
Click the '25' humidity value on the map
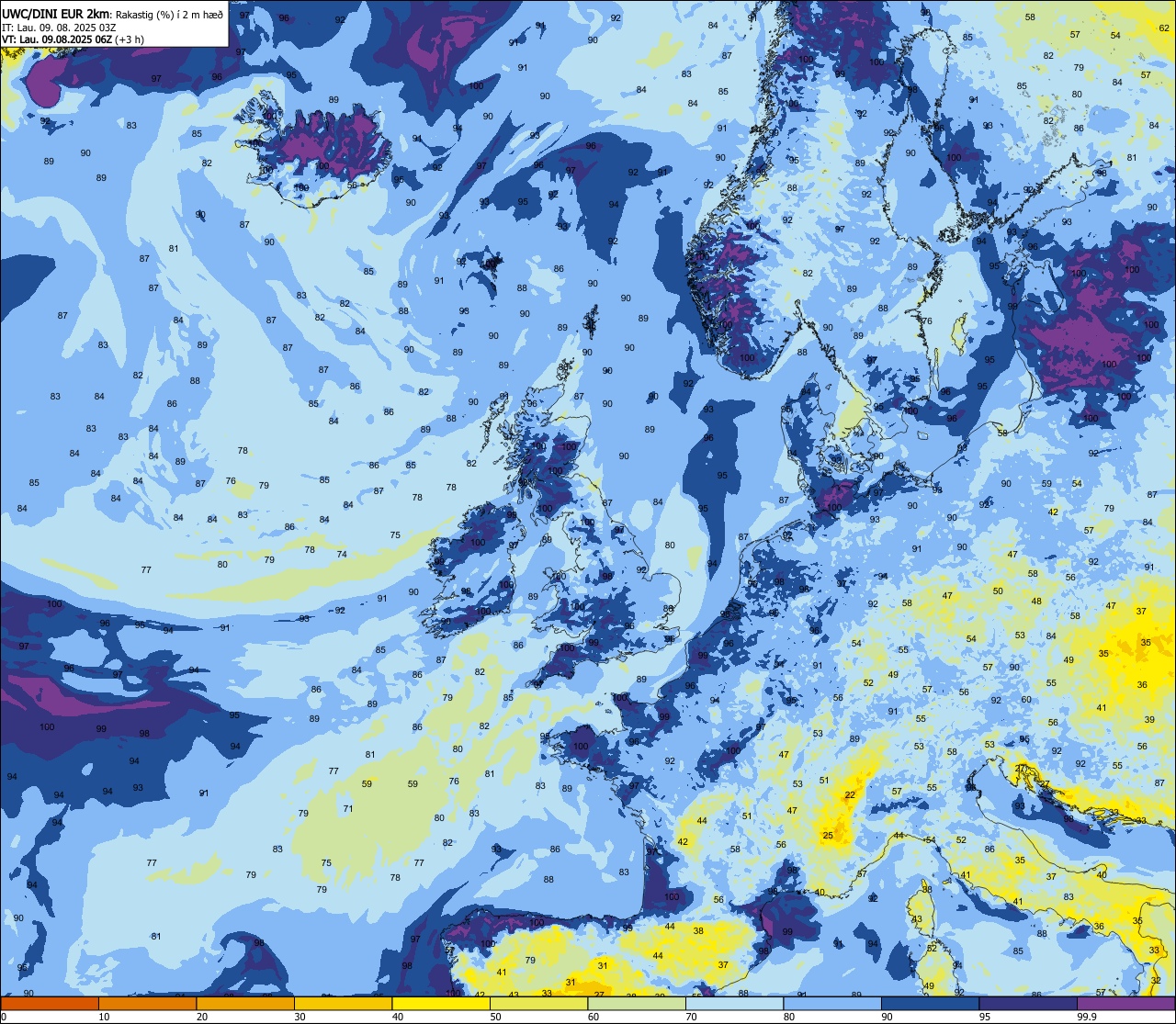coord(828,835)
